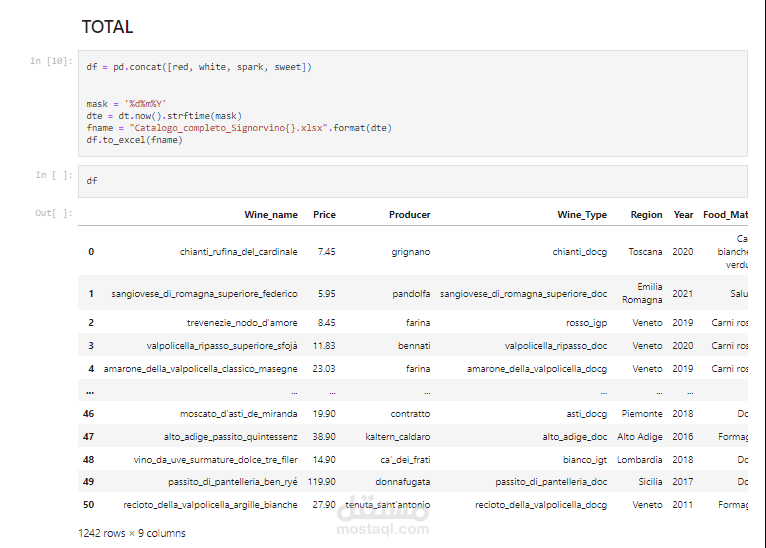The height and width of the screenshot is (548, 766).
Task: Select the Year column header
Action: (x=683, y=215)
